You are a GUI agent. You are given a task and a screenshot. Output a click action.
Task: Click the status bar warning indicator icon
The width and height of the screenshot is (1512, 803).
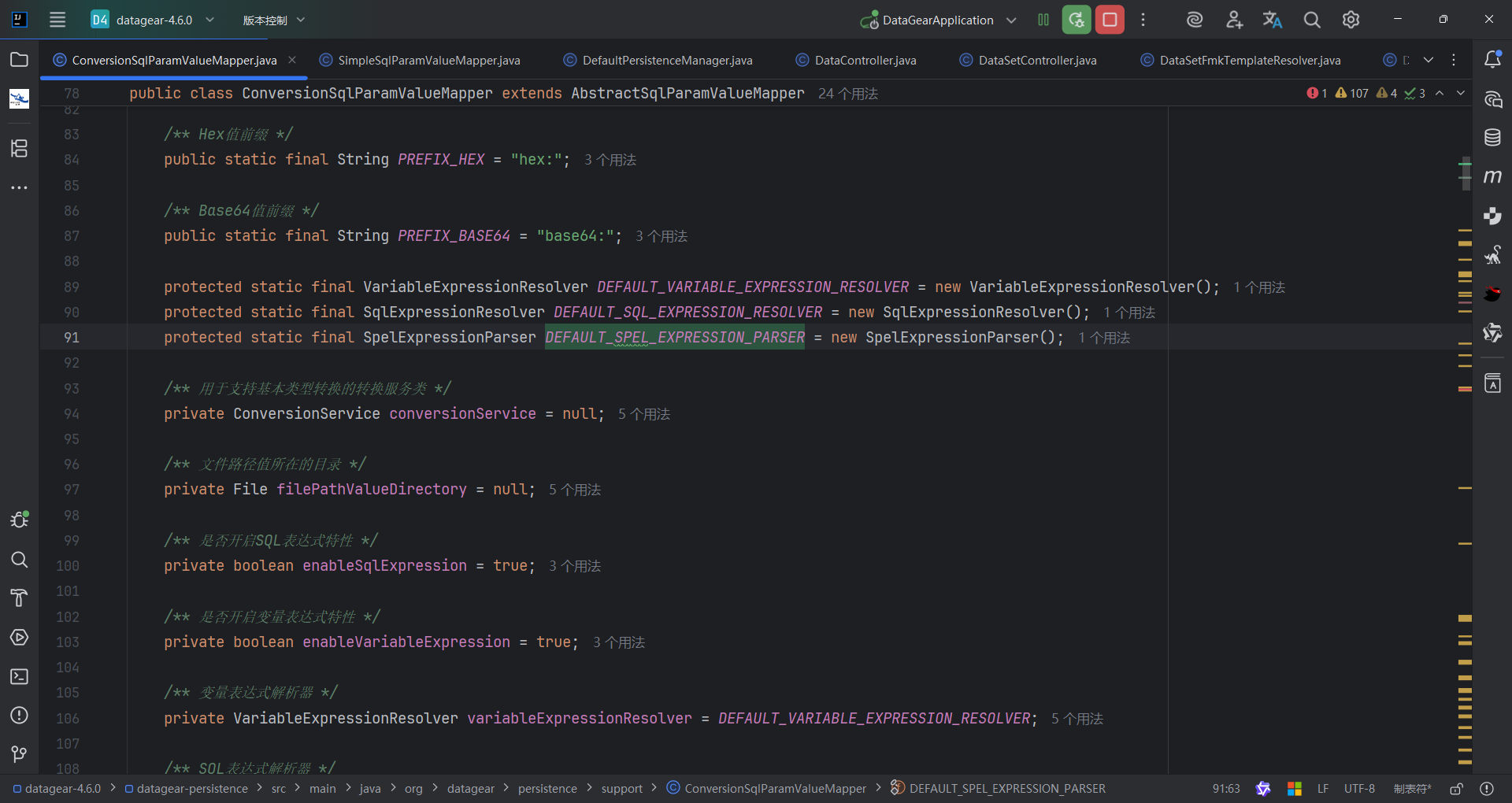point(1487,788)
